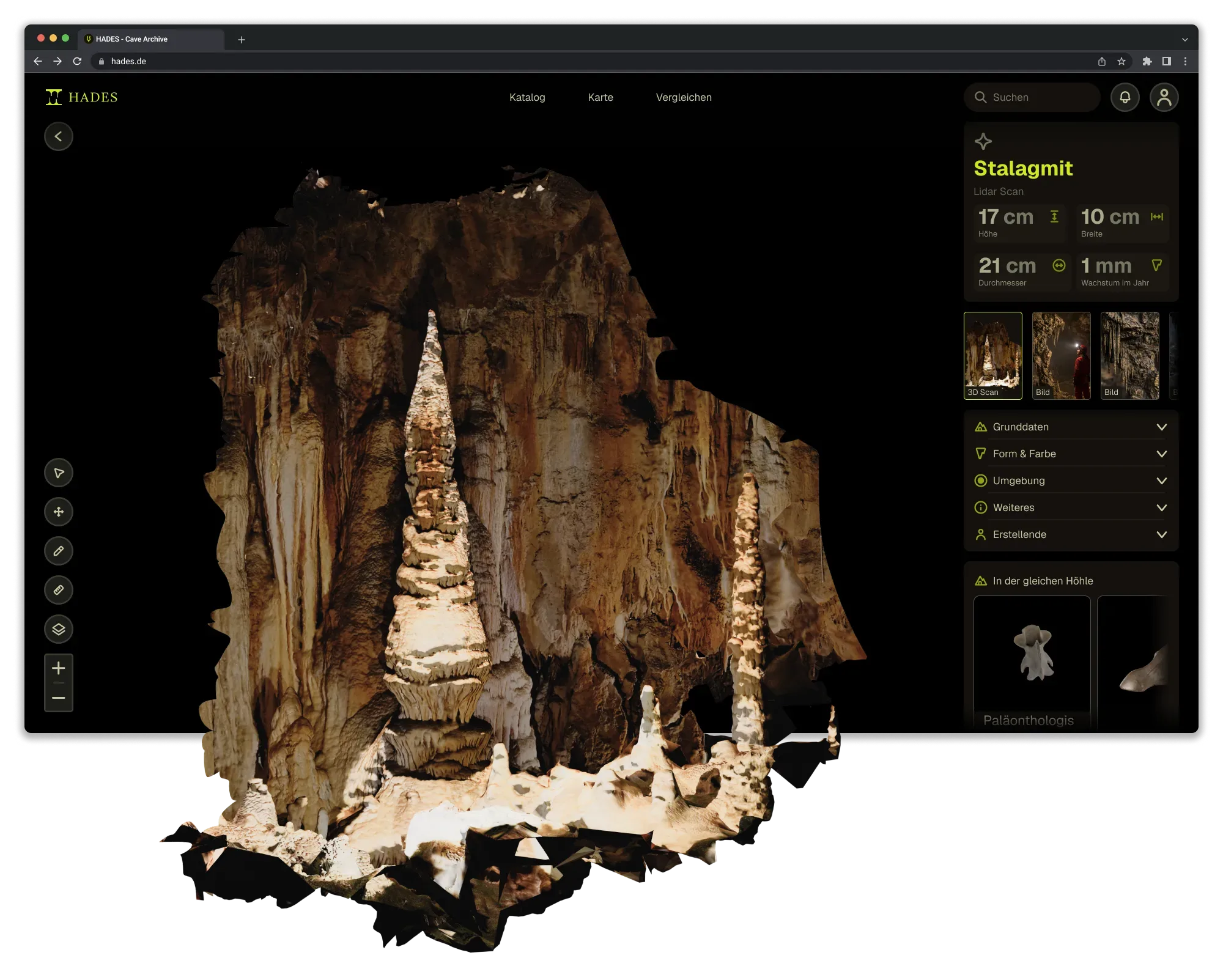Select the pointer cursor tool
The height and width of the screenshot is (980, 1223).
(x=59, y=473)
